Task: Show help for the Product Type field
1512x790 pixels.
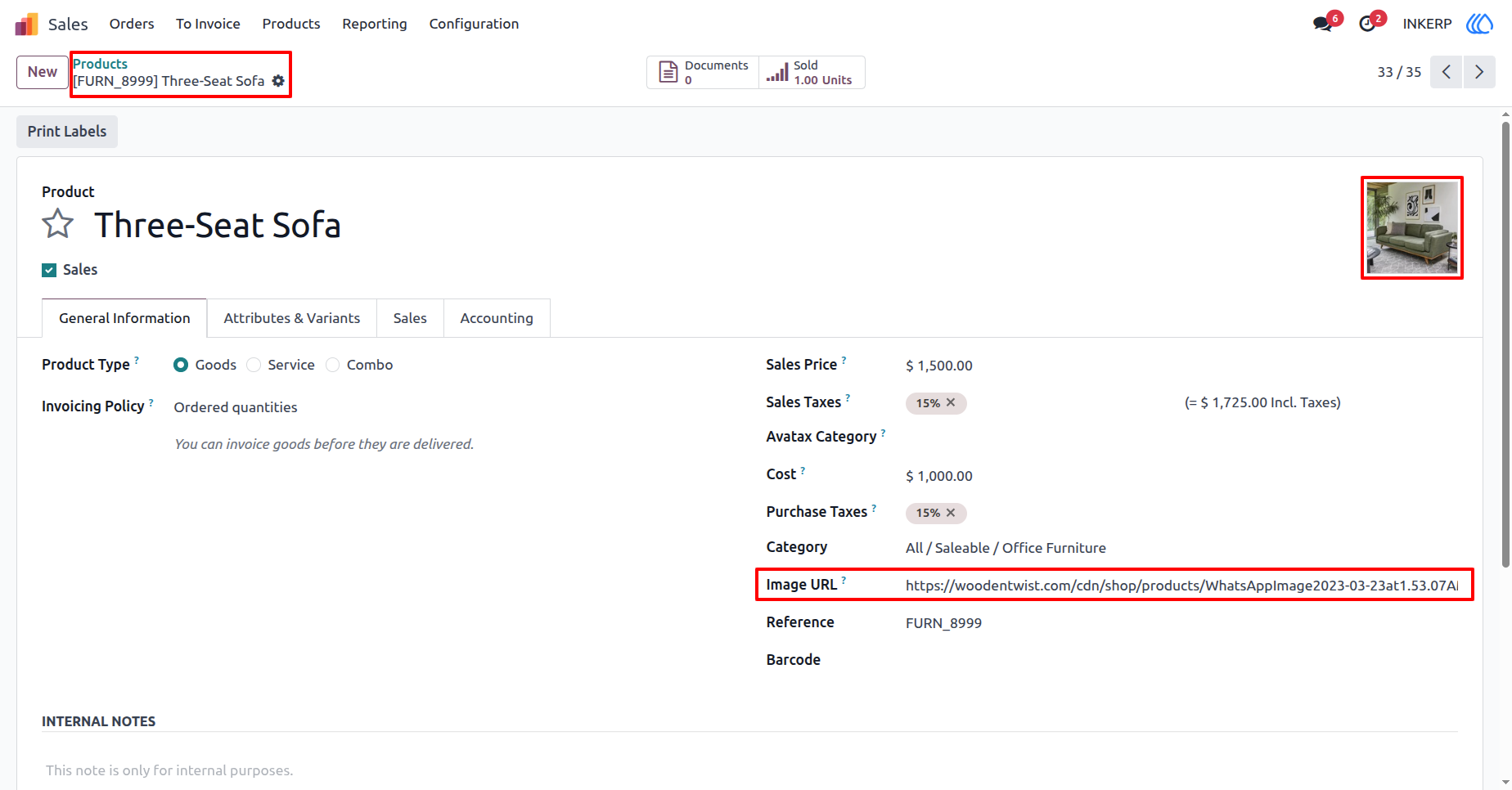Action: (137, 360)
